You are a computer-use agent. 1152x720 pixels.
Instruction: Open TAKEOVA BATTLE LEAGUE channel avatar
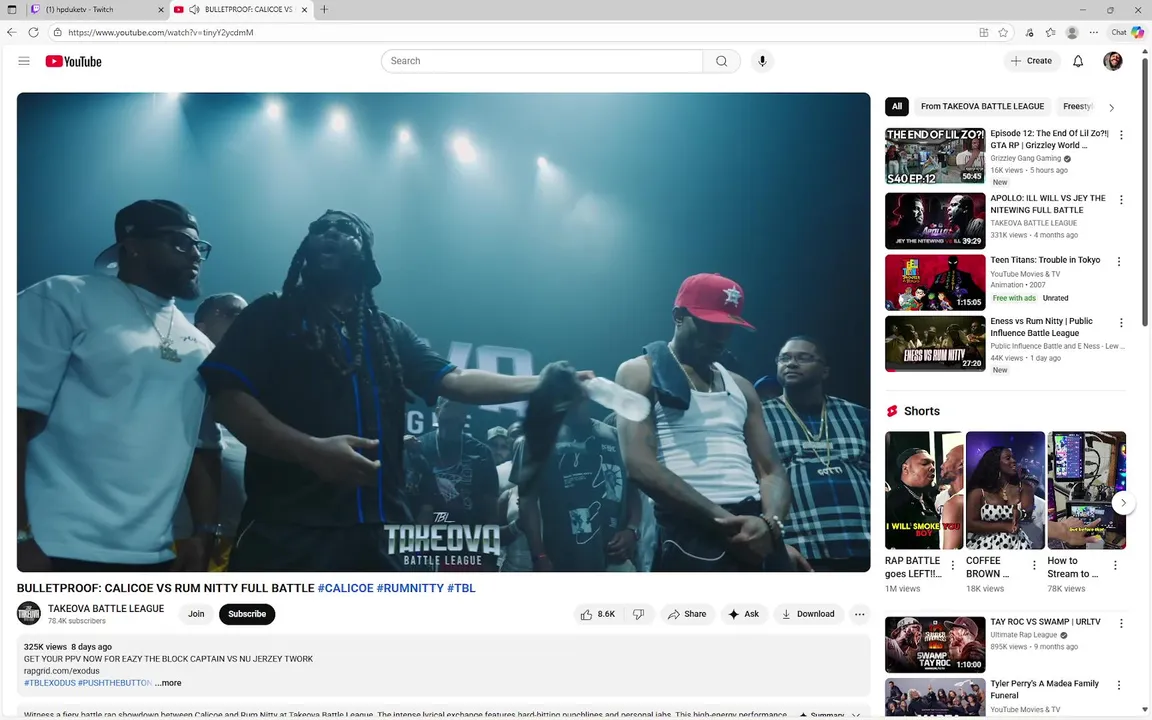(x=29, y=613)
